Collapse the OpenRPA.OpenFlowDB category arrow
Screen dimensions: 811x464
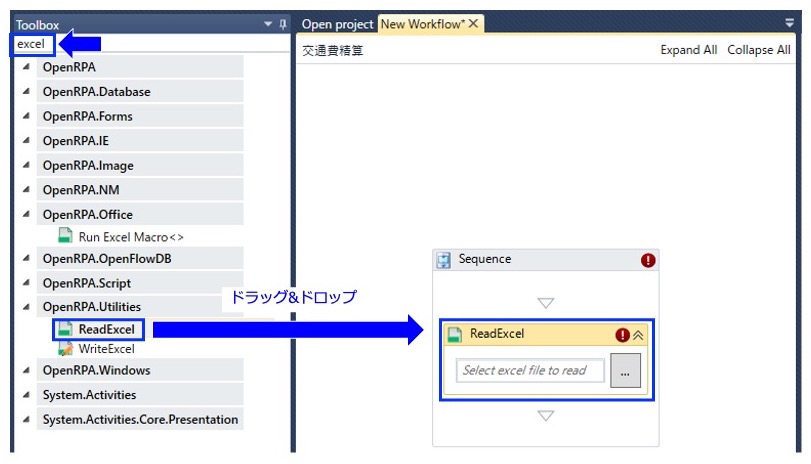coord(26,258)
